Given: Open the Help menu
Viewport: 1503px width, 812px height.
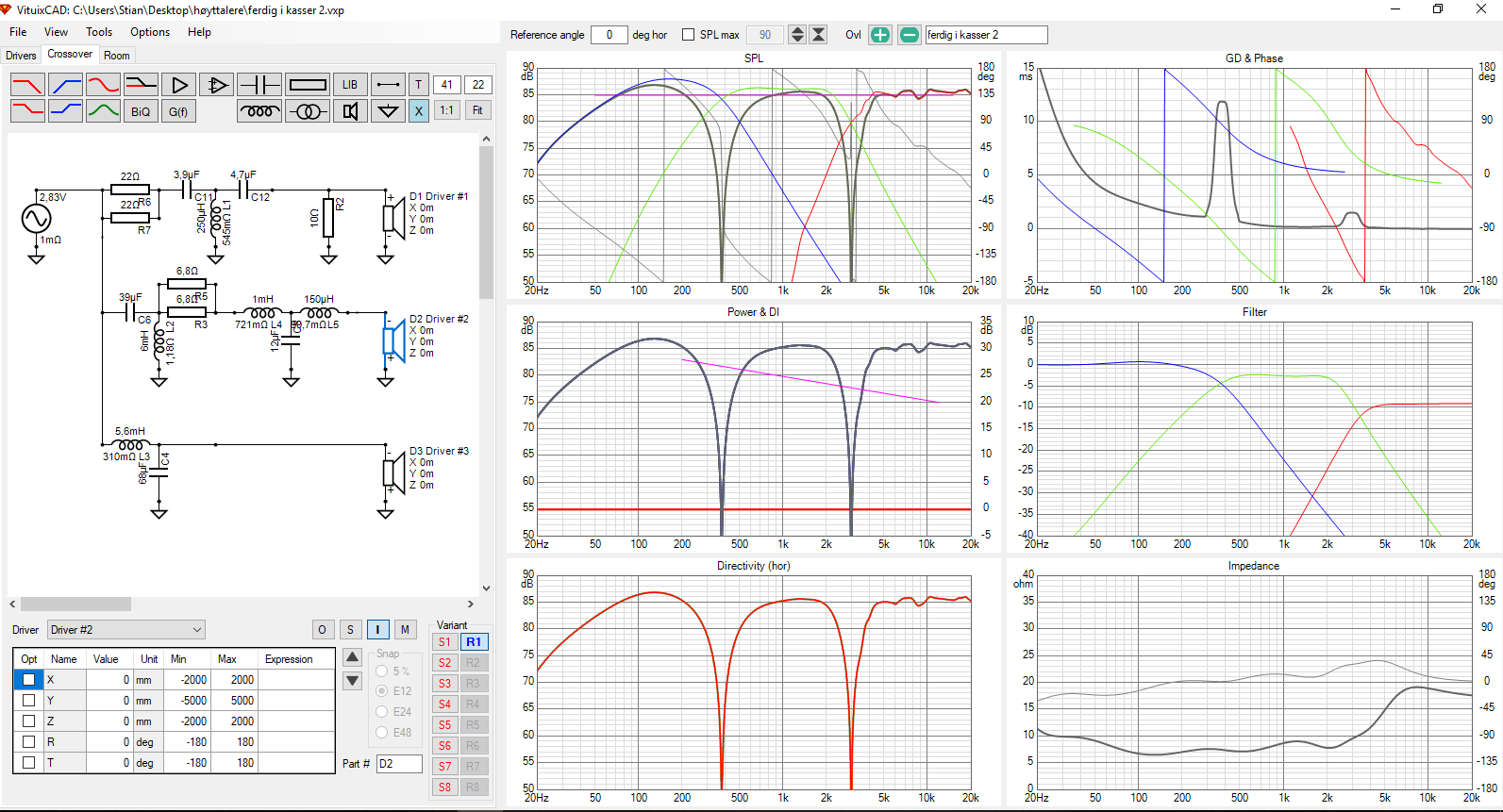Looking at the screenshot, I should click(199, 32).
